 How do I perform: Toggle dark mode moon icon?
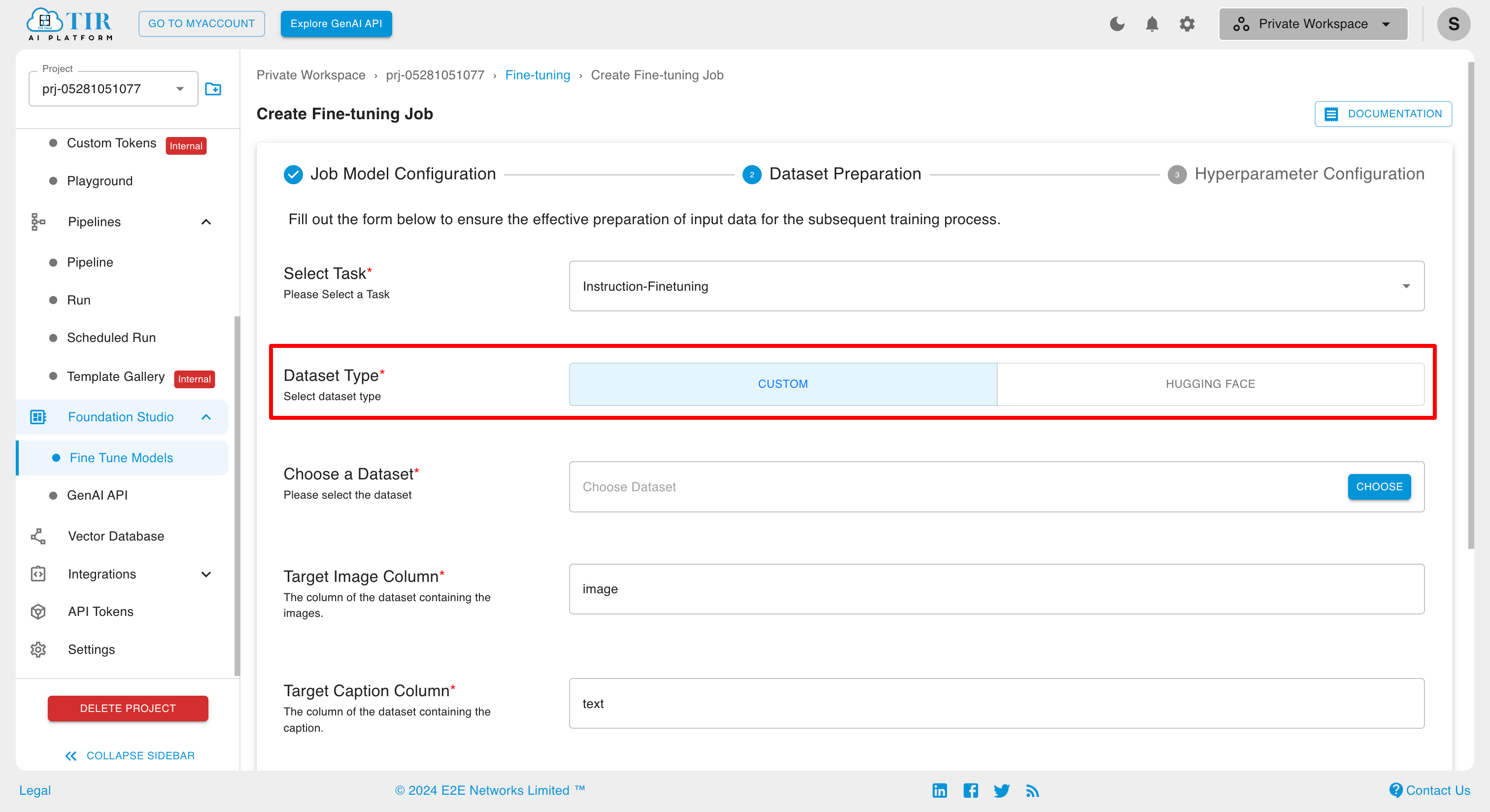[x=1117, y=24]
